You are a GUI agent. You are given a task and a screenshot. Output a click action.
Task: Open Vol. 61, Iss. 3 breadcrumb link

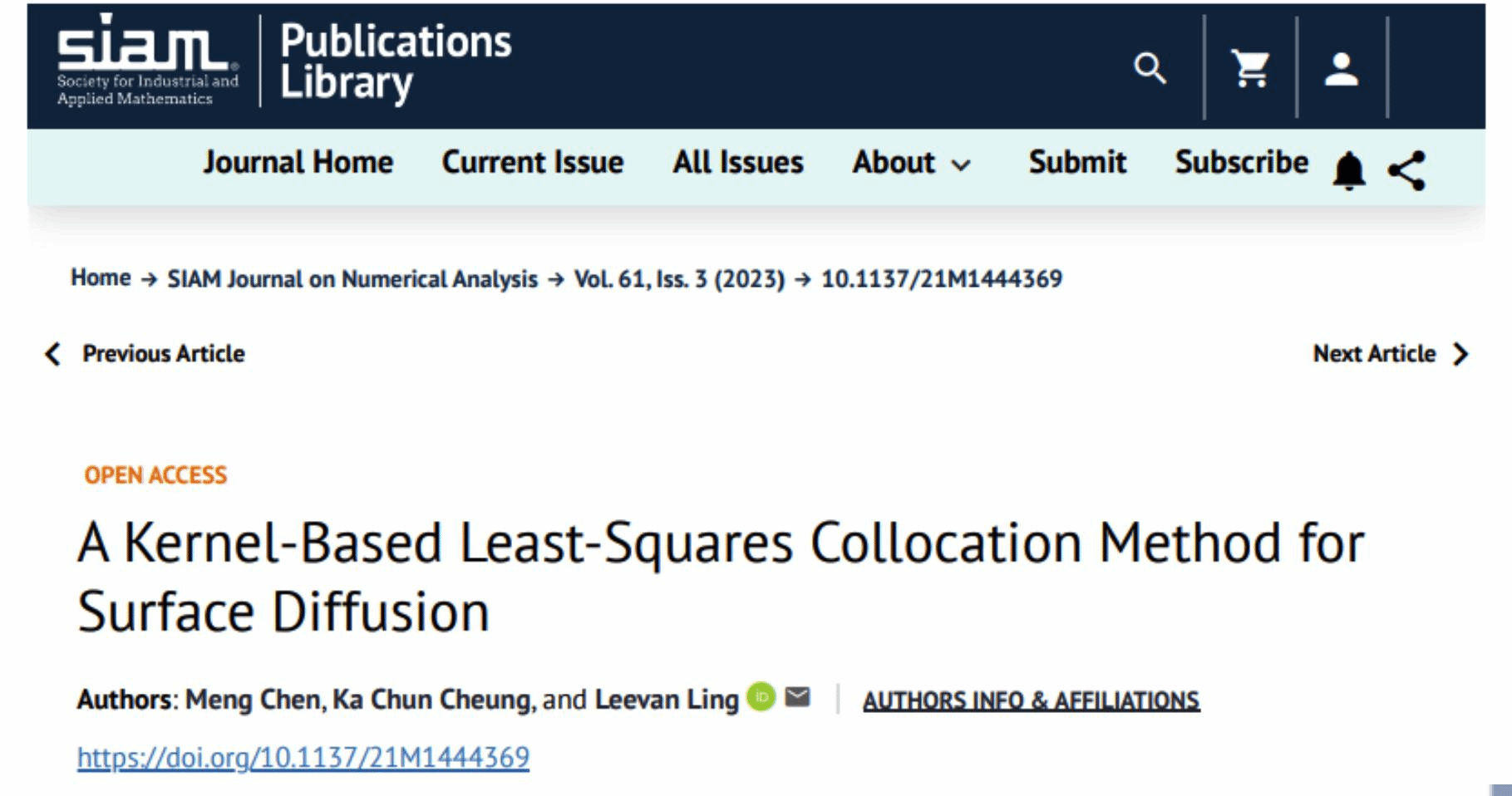(x=679, y=279)
